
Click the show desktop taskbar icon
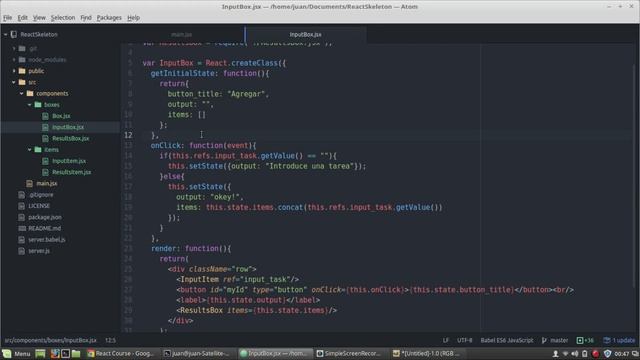tap(40, 353)
